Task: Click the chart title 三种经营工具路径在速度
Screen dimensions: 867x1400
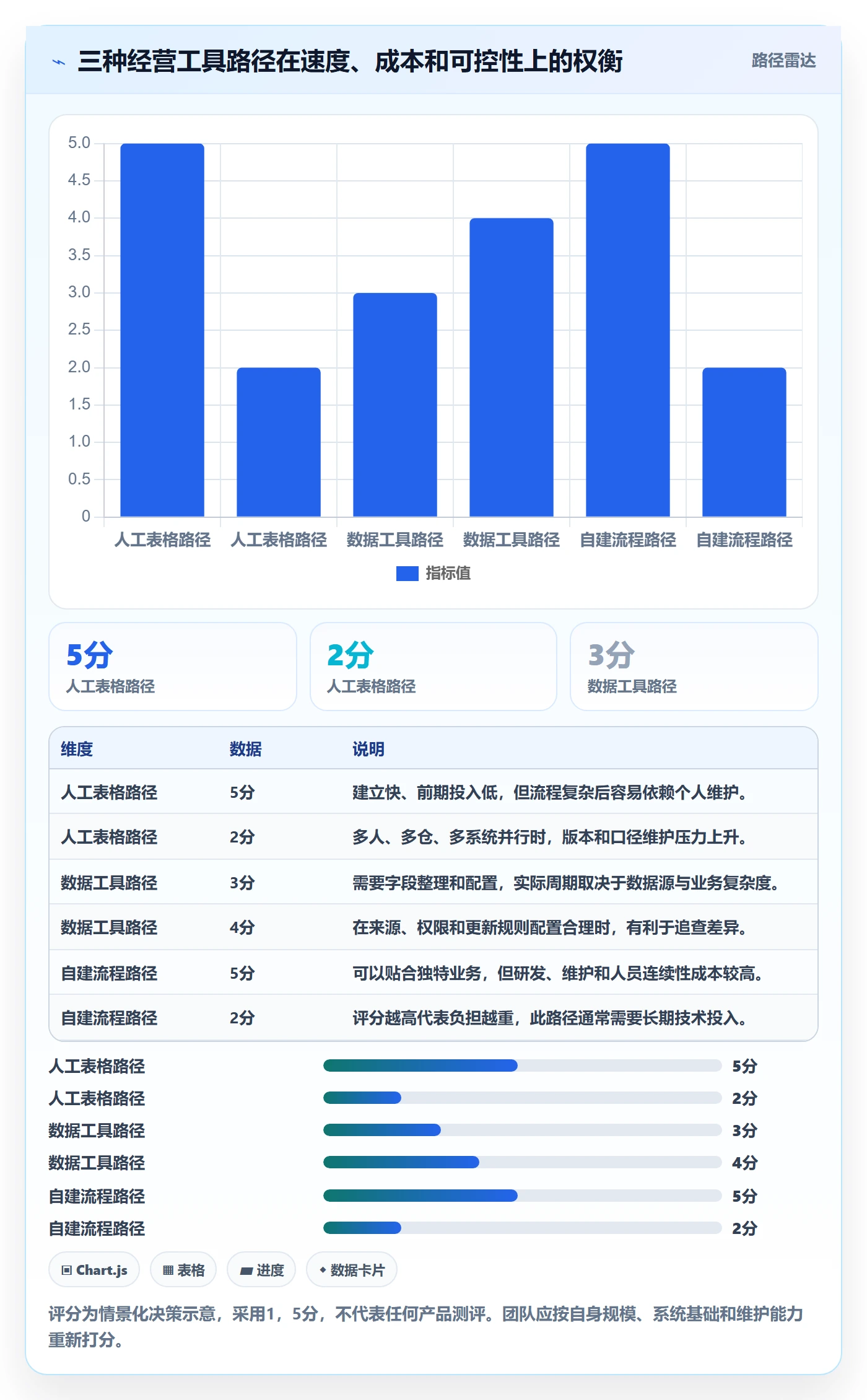Action: tap(350, 61)
